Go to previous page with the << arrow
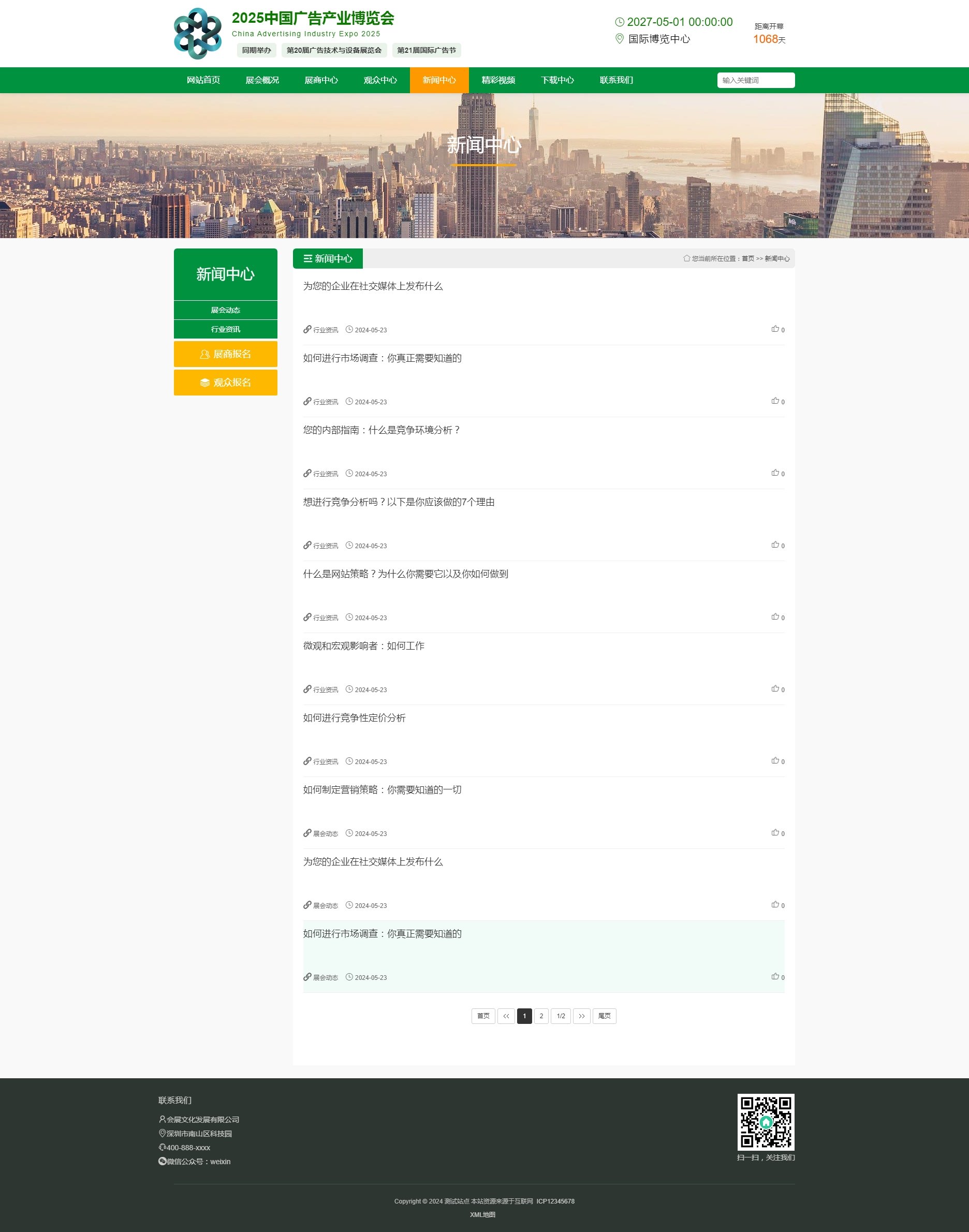The image size is (969, 1232). click(506, 1016)
